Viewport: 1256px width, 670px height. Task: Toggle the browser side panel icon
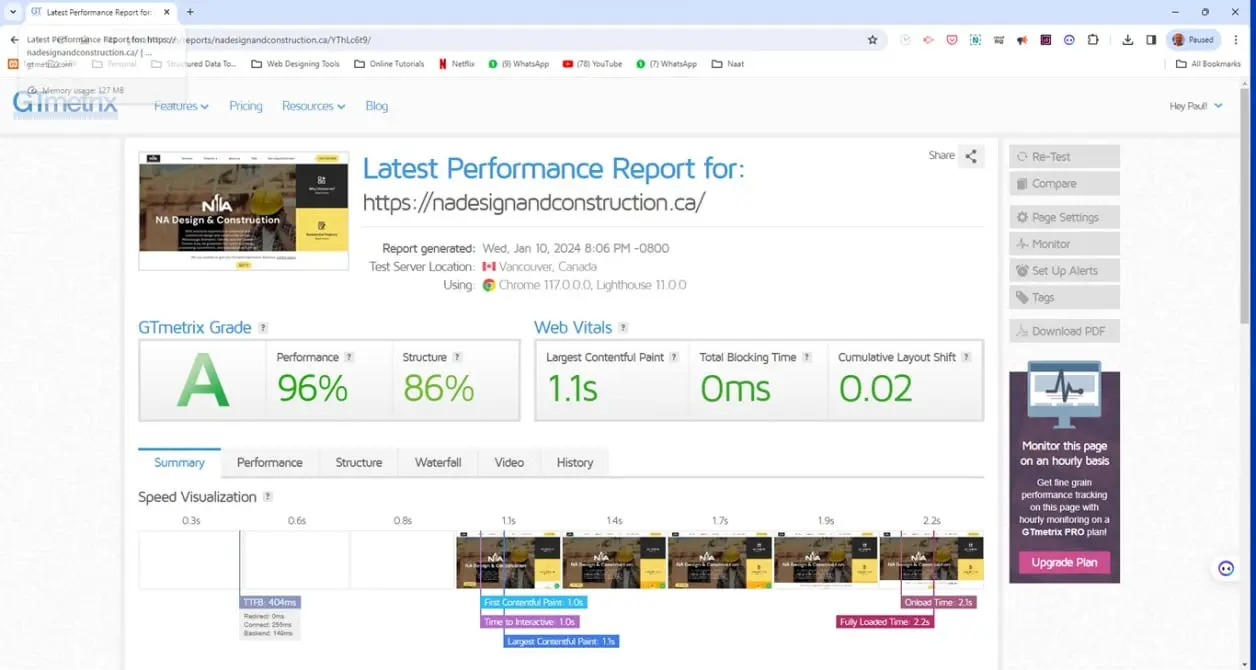pos(1151,40)
